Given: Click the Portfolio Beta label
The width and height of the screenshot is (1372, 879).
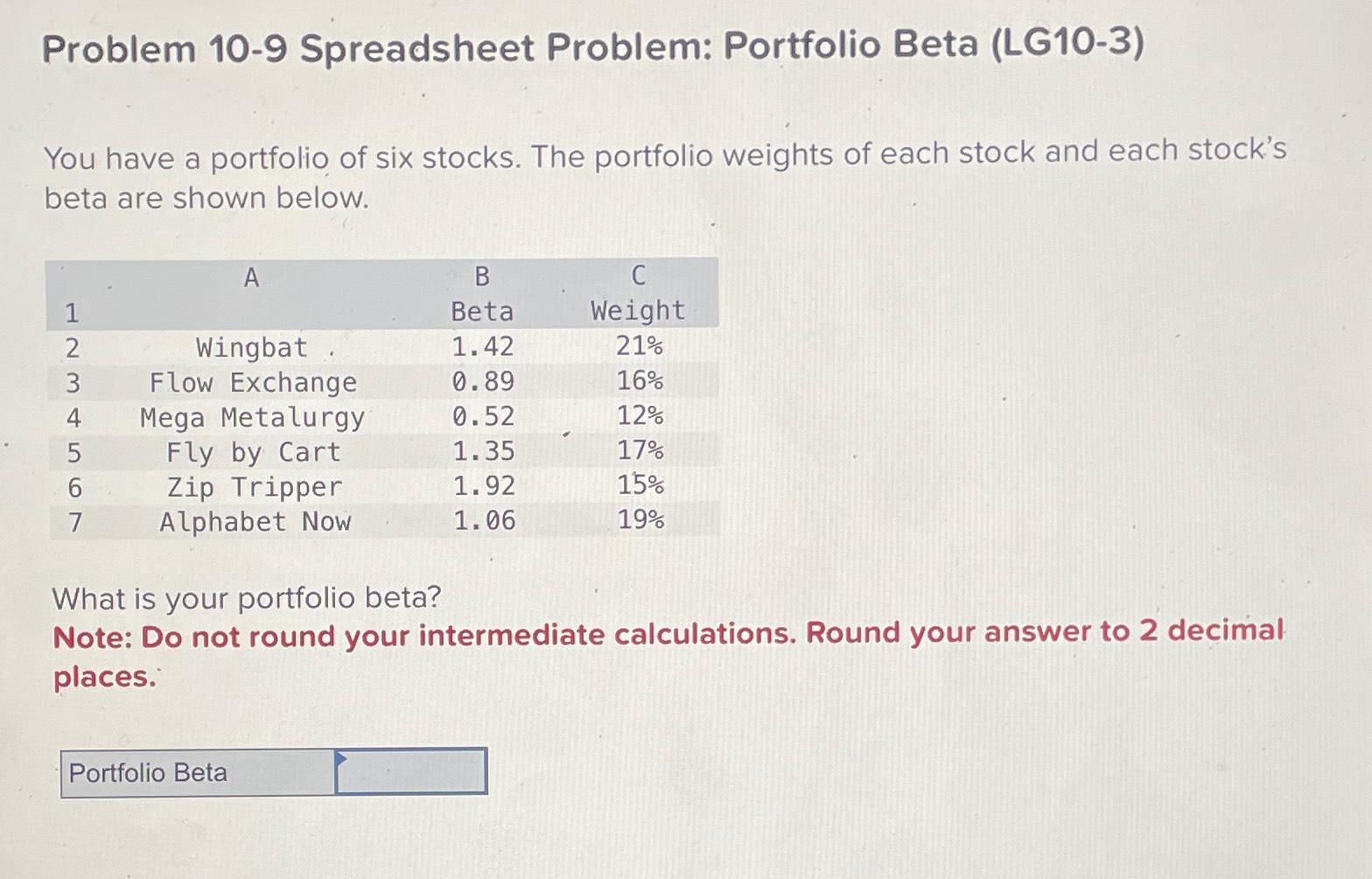Looking at the screenshot, I should (149, 773).
